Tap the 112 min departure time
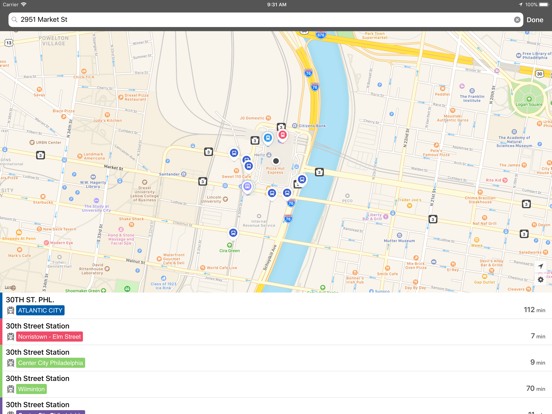Image resolution: width=552 pixels, height=414 pixels. pyautogui.click(x=534, y=310)
